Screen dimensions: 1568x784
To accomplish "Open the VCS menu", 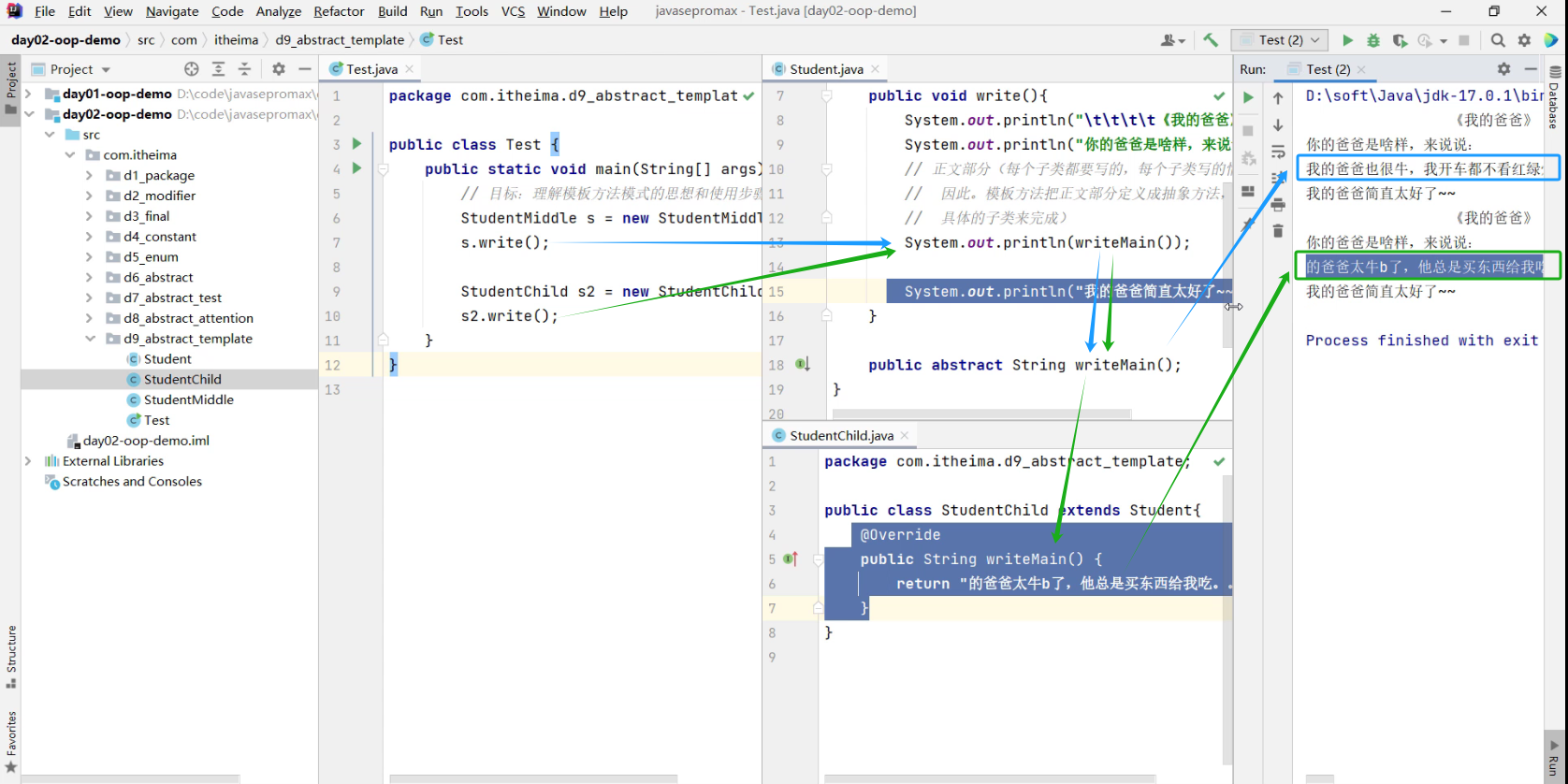I will 513,11.
